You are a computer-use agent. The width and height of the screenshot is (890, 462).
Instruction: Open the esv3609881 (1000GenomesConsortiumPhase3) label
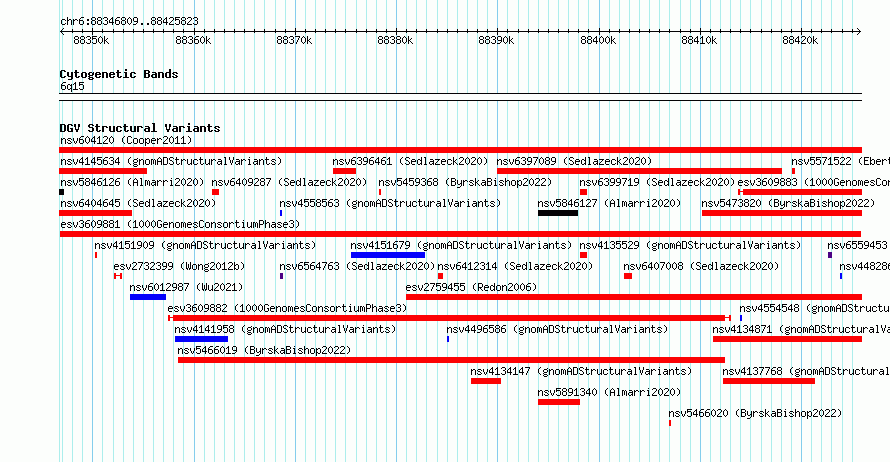pyautogui.click(x=180, y=224)
